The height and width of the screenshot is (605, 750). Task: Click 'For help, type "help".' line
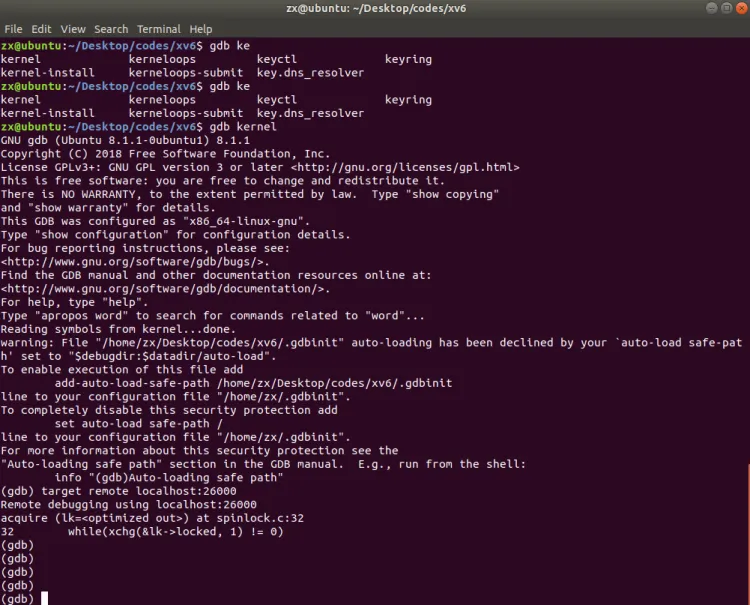(74, 302)
